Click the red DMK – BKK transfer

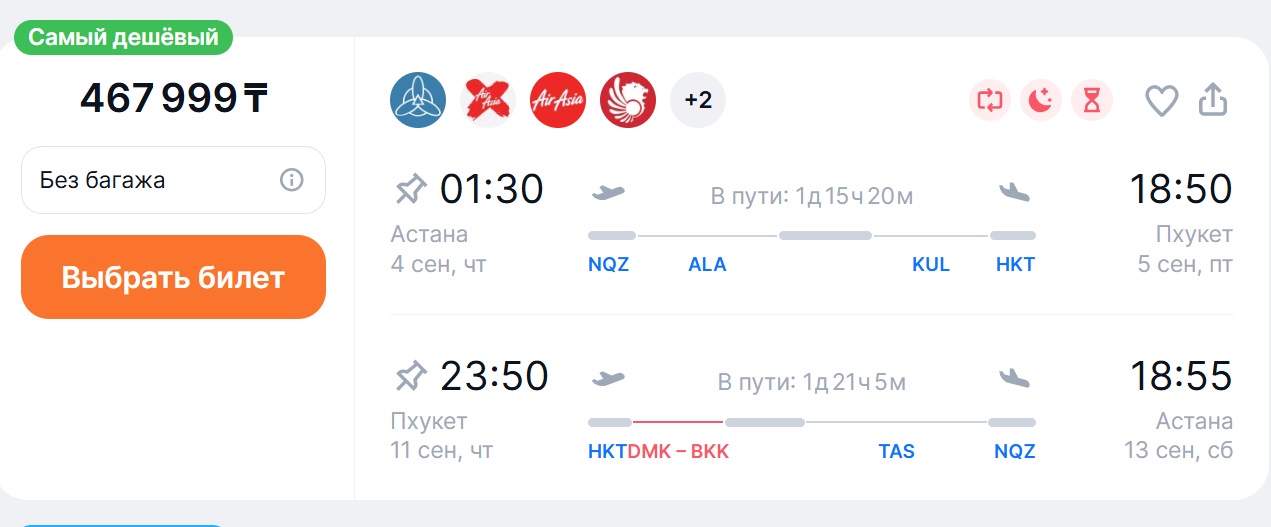pos(678,451)
